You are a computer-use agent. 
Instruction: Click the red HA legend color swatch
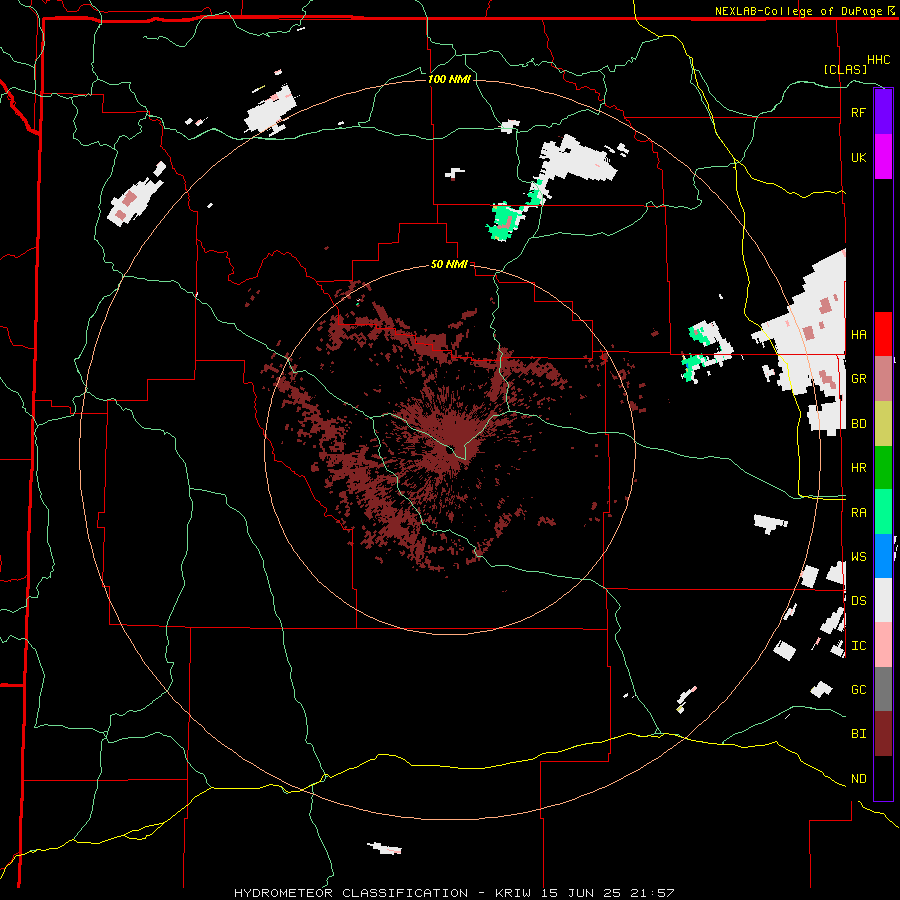[883, 334]
